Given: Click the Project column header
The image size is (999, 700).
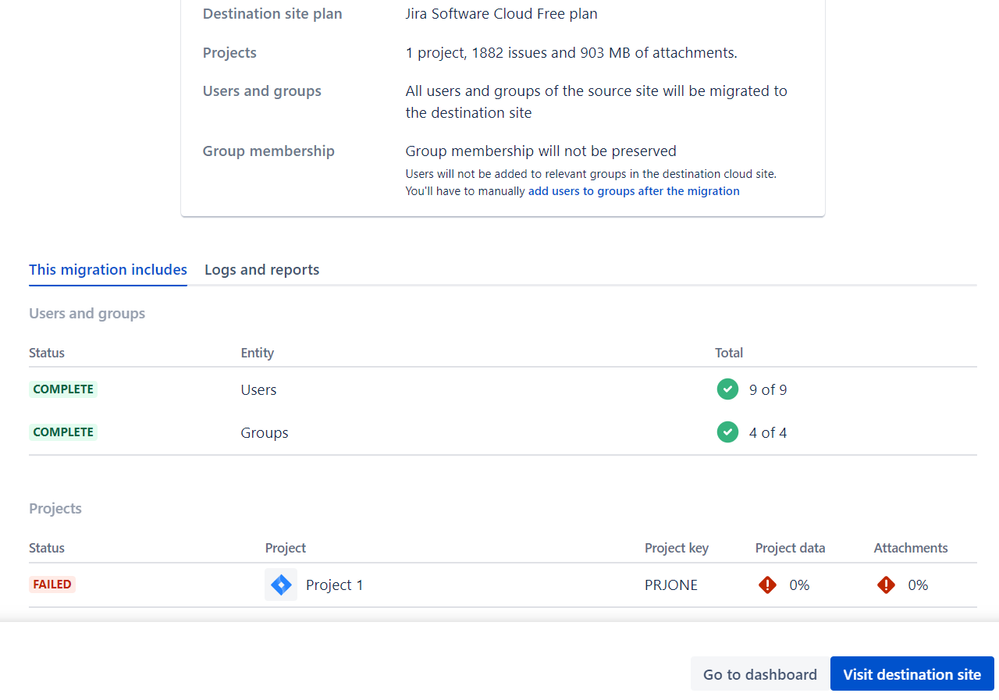Looking at the screenshot, I should [x=285, y=548].
